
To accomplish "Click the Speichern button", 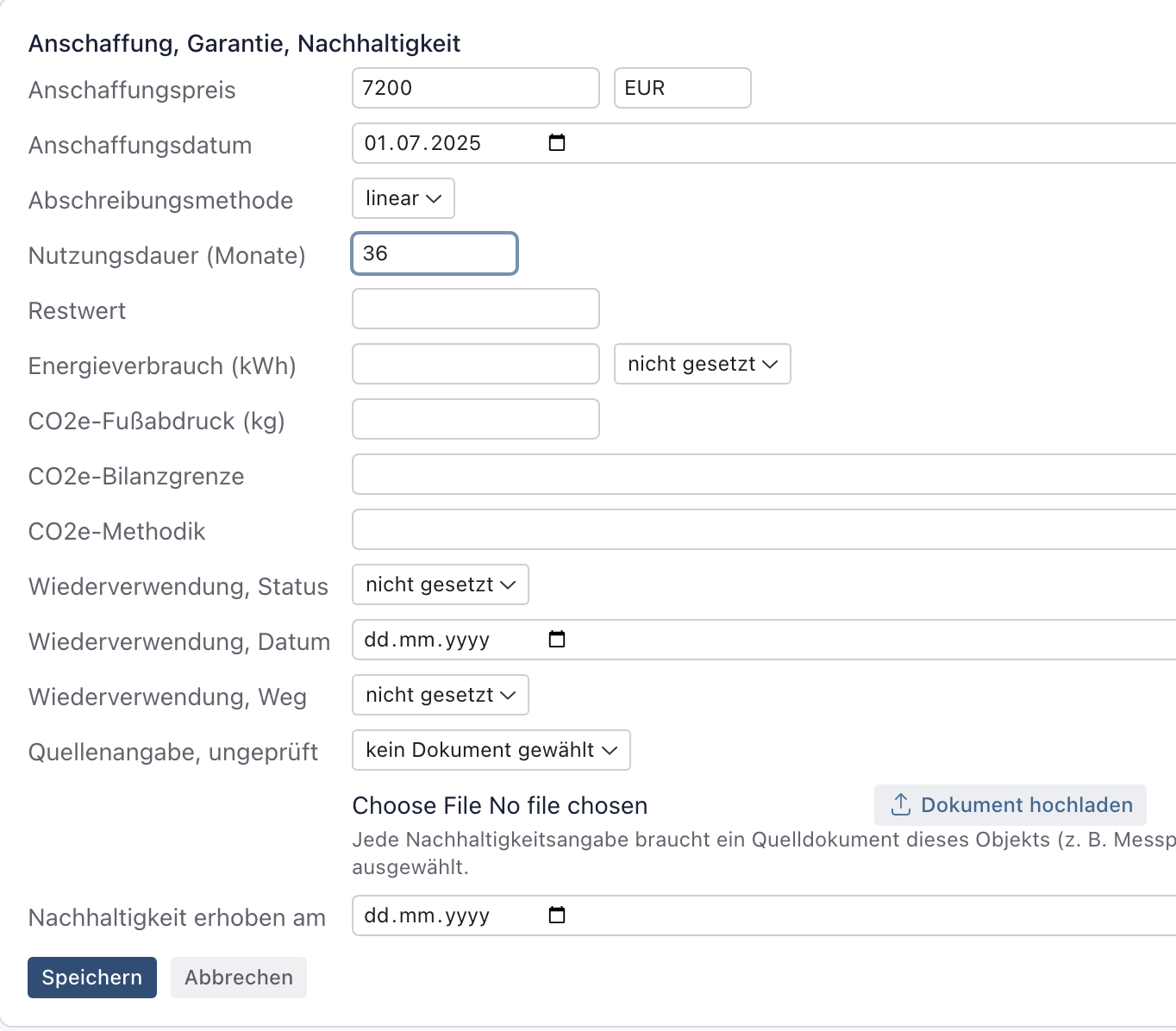I will pos(92,978).
